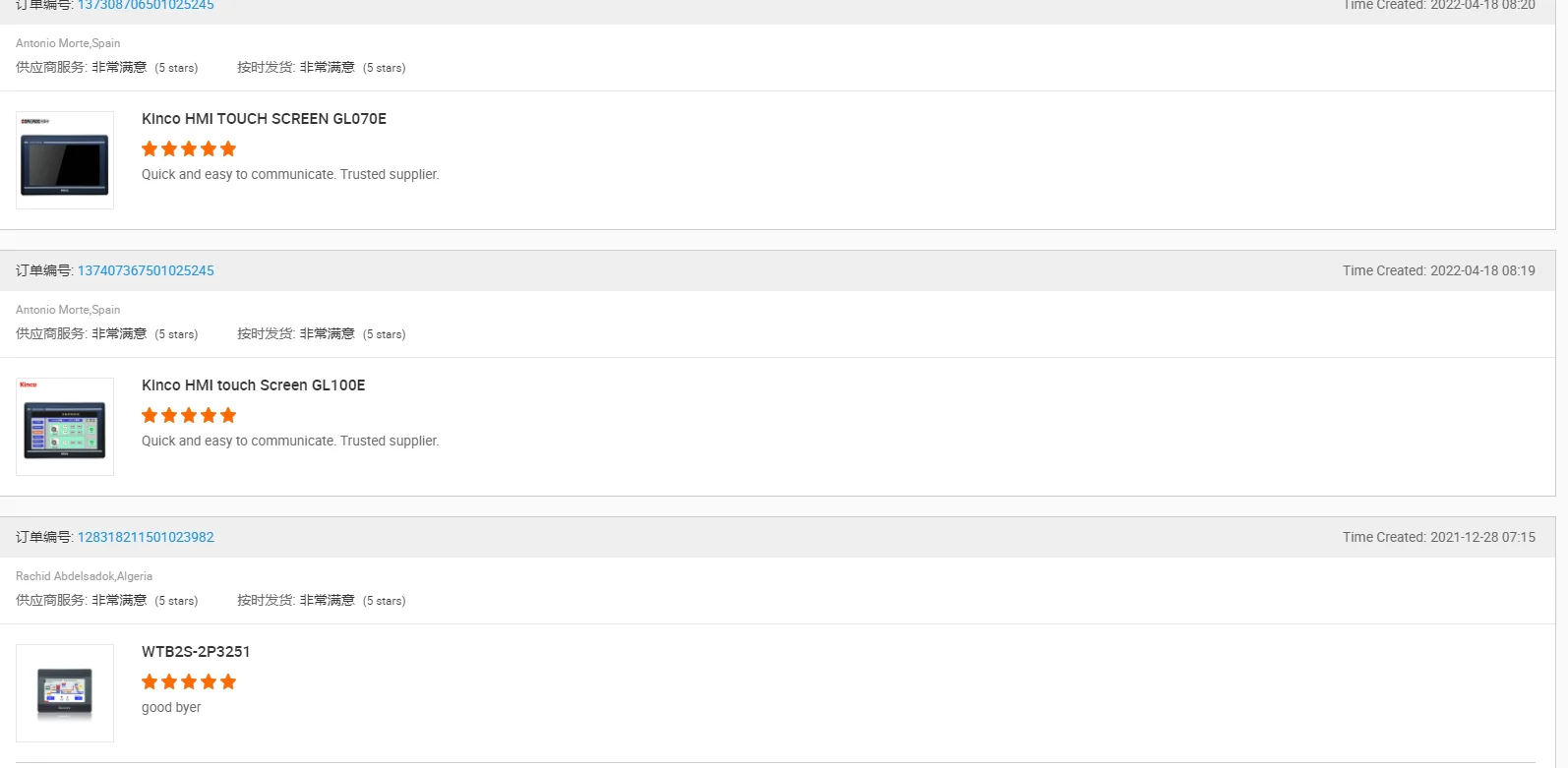
Task: Open Kinco HMI touch Screen GL100E title
Action: tap(253, 385)
